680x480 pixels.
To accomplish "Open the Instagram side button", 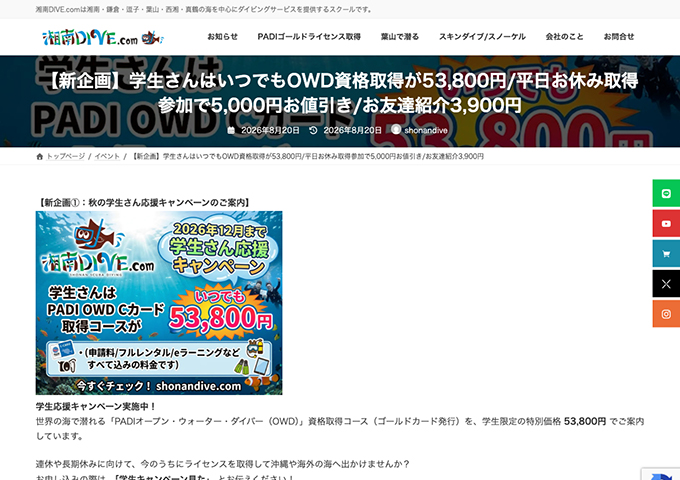I will 666,314.
